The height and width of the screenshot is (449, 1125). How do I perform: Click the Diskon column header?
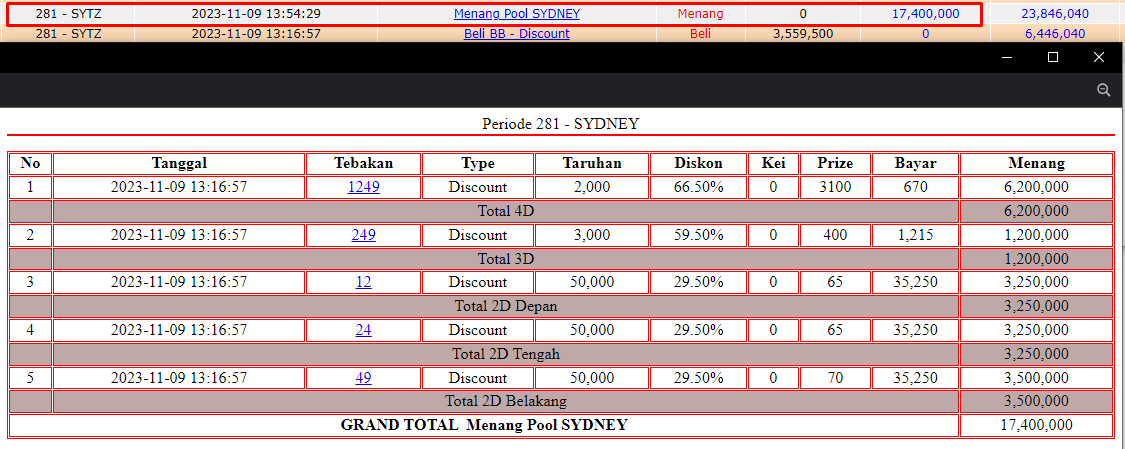point(699,164)
